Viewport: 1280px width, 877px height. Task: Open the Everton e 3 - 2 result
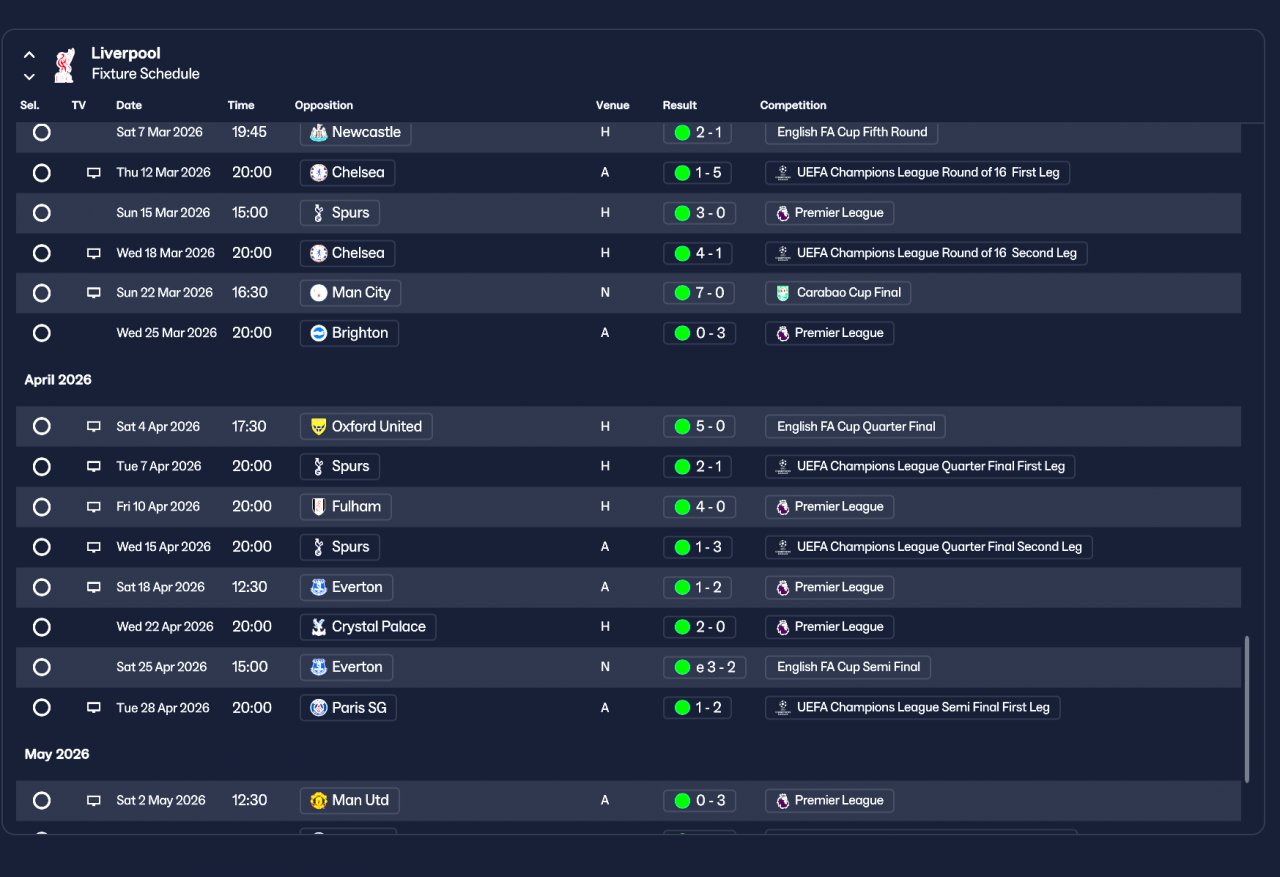(x=705, y=667)
